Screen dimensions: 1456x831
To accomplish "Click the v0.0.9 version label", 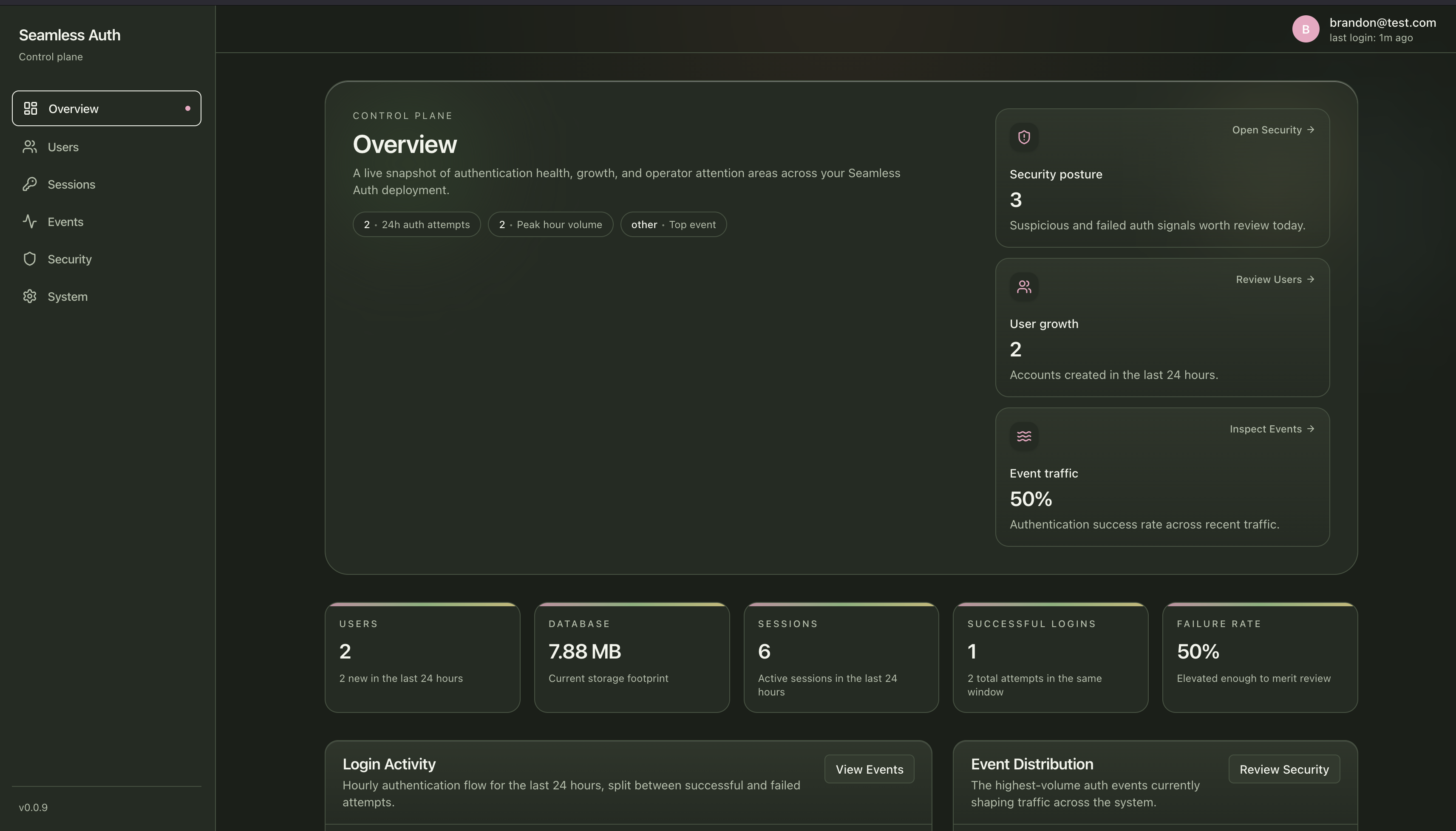I will (33, 808).
